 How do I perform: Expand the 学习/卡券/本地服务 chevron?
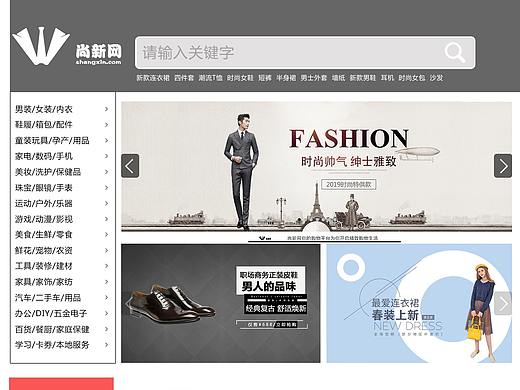pyautogui.click(x=106, y=345)
